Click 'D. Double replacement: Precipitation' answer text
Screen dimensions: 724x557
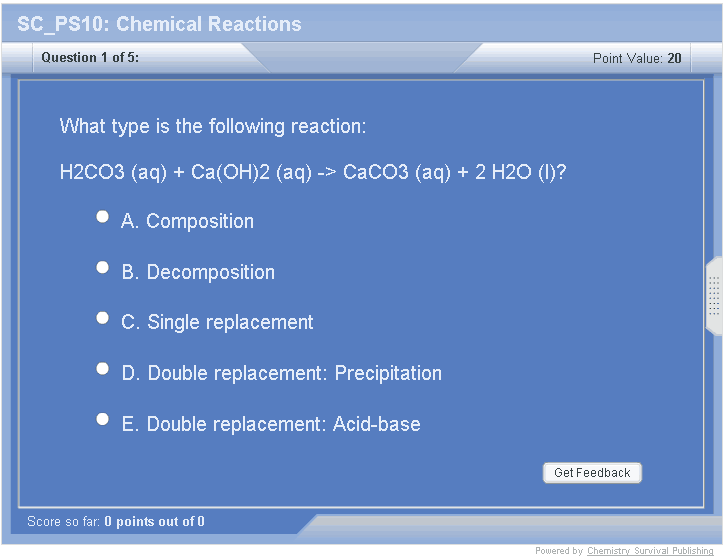pos(281,374)
